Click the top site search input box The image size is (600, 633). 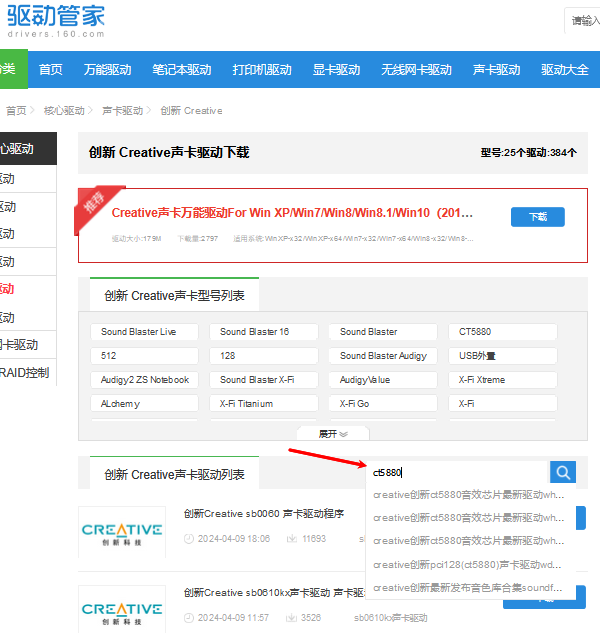pos(582,20)
